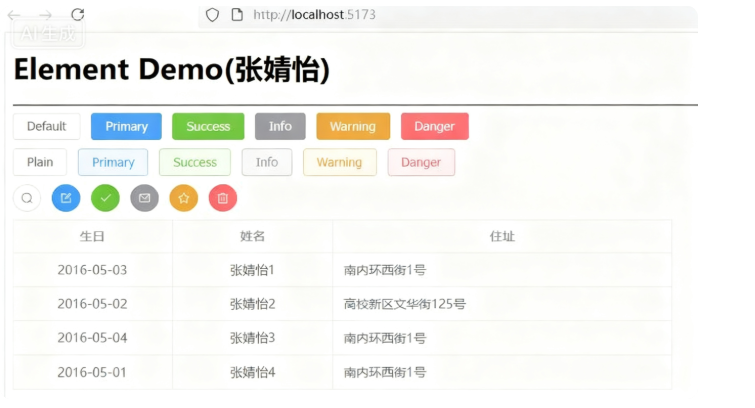755x408 pixels.
Task: Click the gray envelope message icon button
Action: 144,198
